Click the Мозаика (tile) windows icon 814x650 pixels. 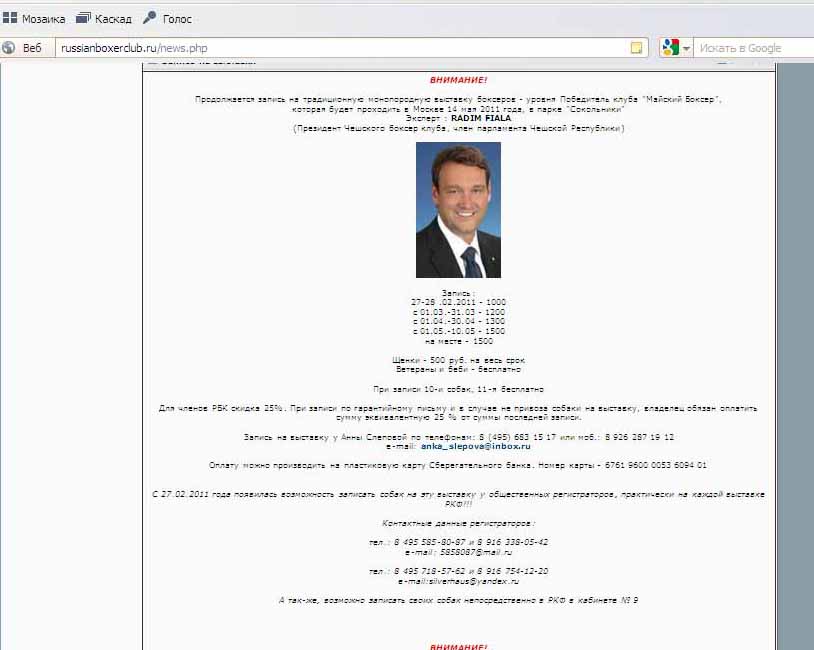pyautogui.click(x=10, y=18)
